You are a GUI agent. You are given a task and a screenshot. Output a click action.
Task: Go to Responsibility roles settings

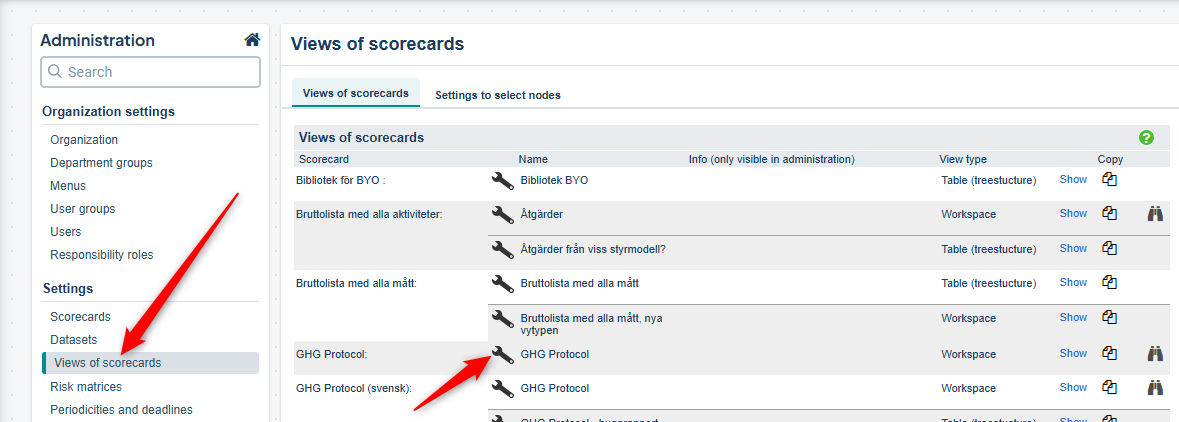tap(101, 255)
